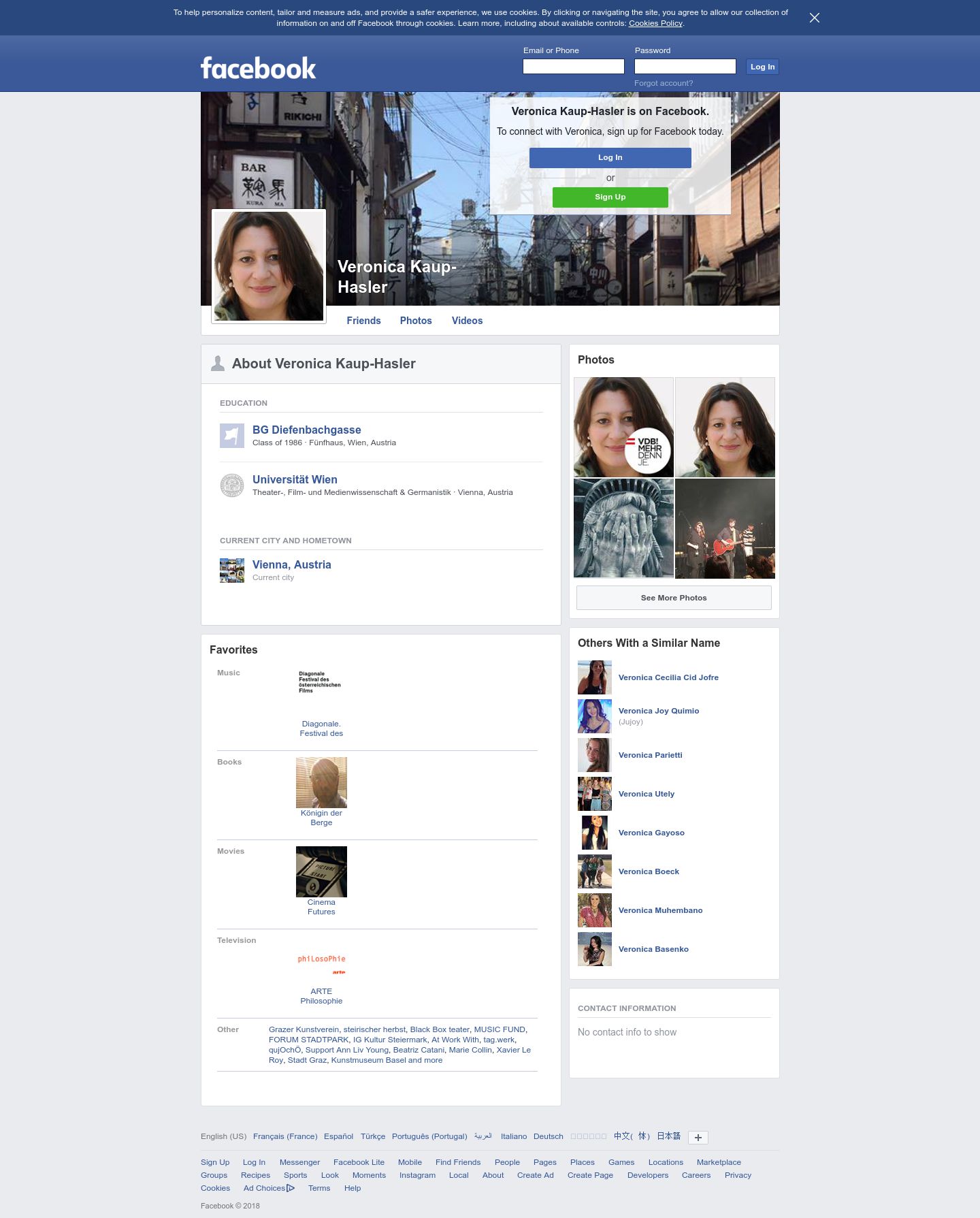Viewport: 980px width, 1218px height.
Task: Switch to the Videos tab
Action: [467, 321]
